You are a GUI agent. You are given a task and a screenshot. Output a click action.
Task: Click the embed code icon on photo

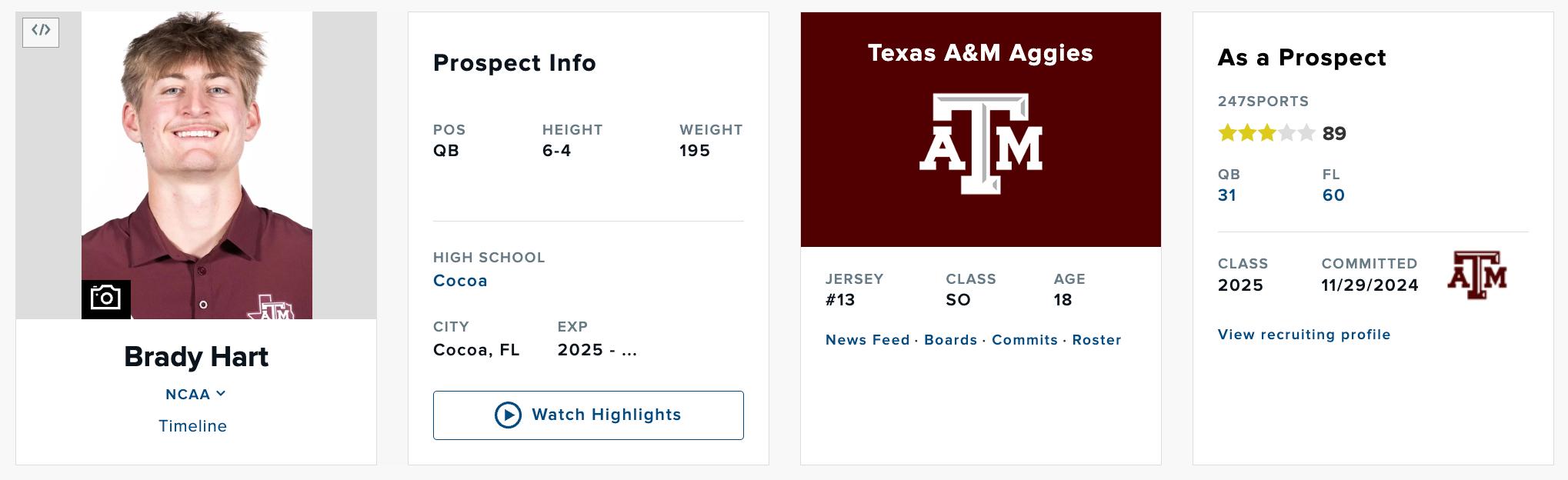click(41, 32)
